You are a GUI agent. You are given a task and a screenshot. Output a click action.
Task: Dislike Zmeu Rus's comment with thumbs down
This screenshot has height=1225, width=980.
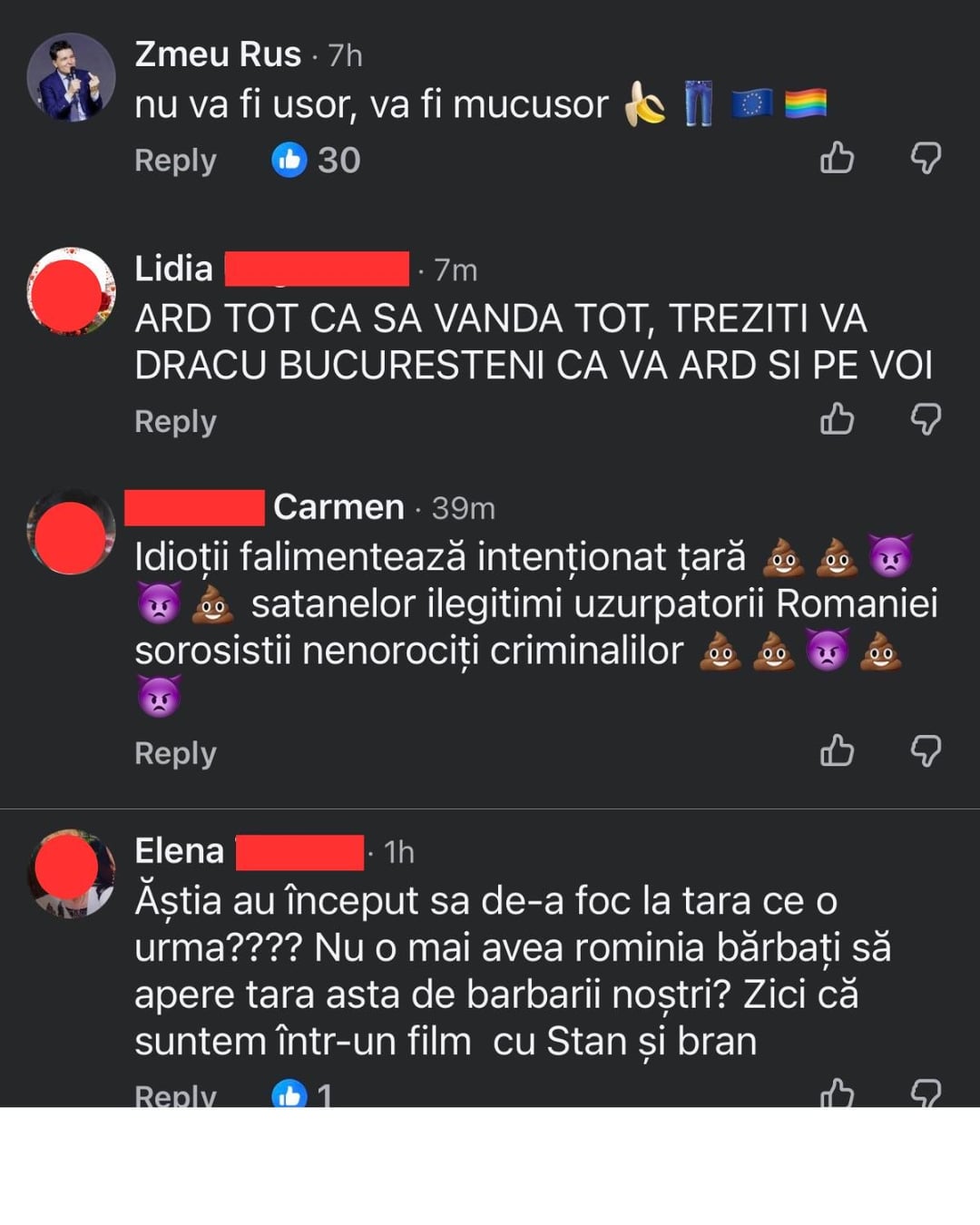pos(926,159)
